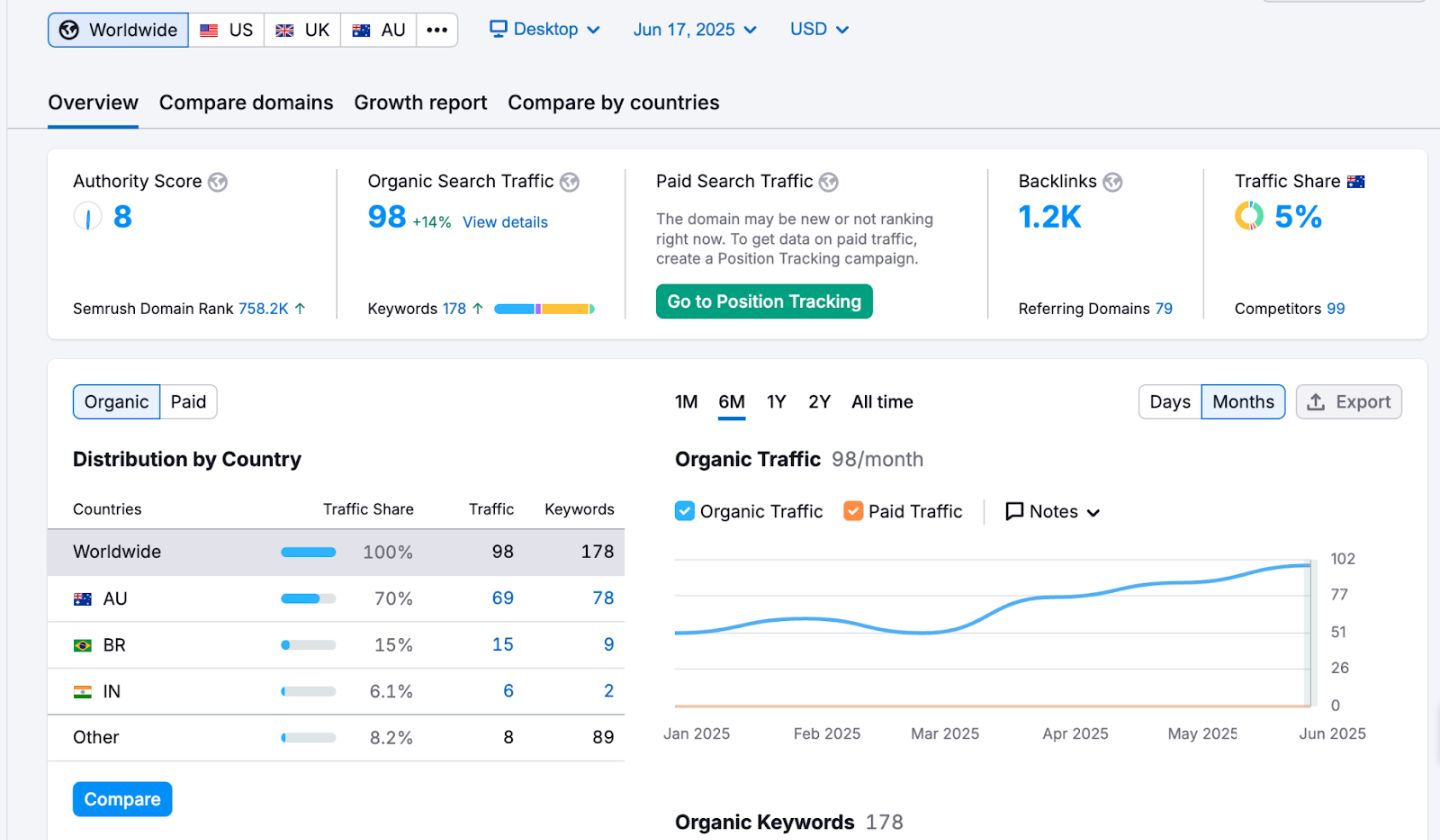Click the Authority Score gauge icon
The image size is (1440, 840).
click(88, 216)
